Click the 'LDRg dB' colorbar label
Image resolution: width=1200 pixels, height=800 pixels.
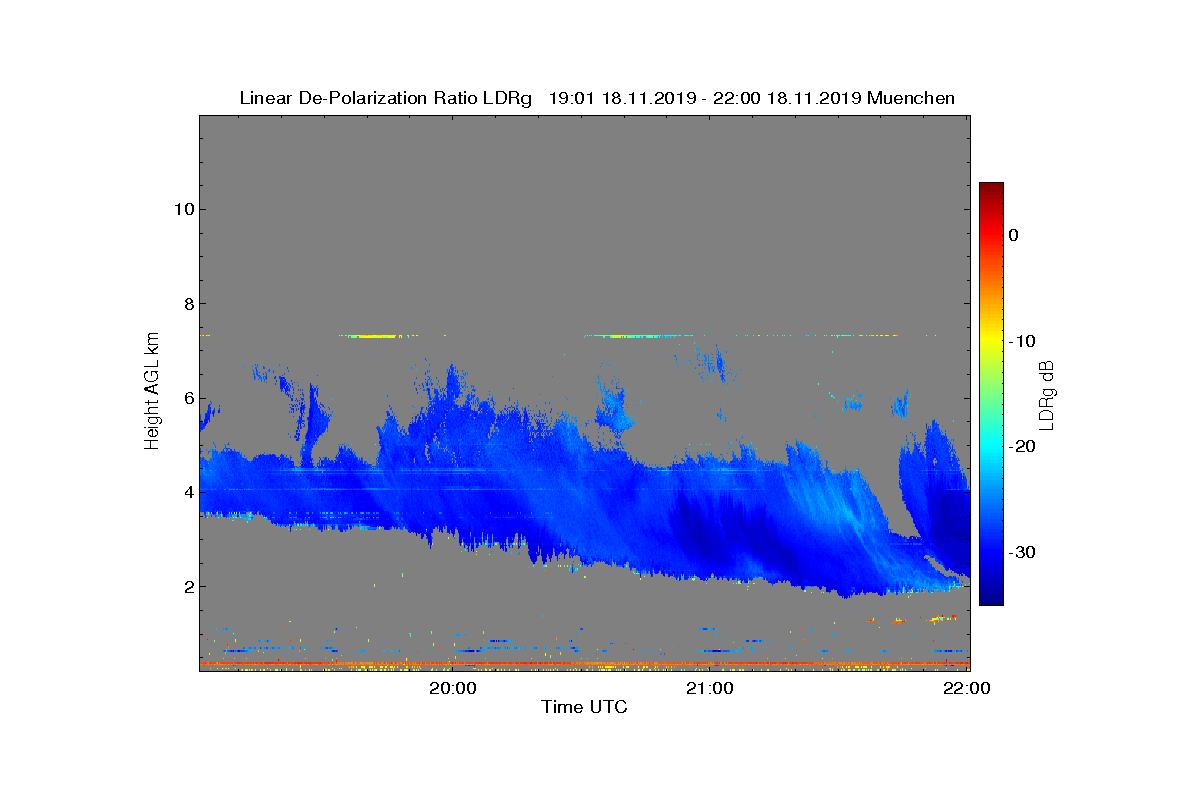(1046, 394)
